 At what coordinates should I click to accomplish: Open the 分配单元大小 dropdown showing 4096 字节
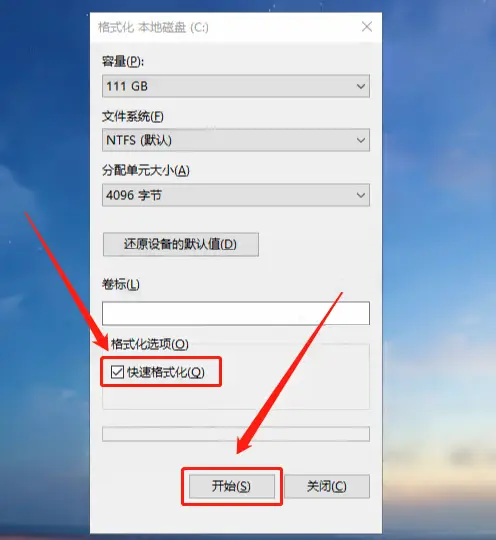236,195
